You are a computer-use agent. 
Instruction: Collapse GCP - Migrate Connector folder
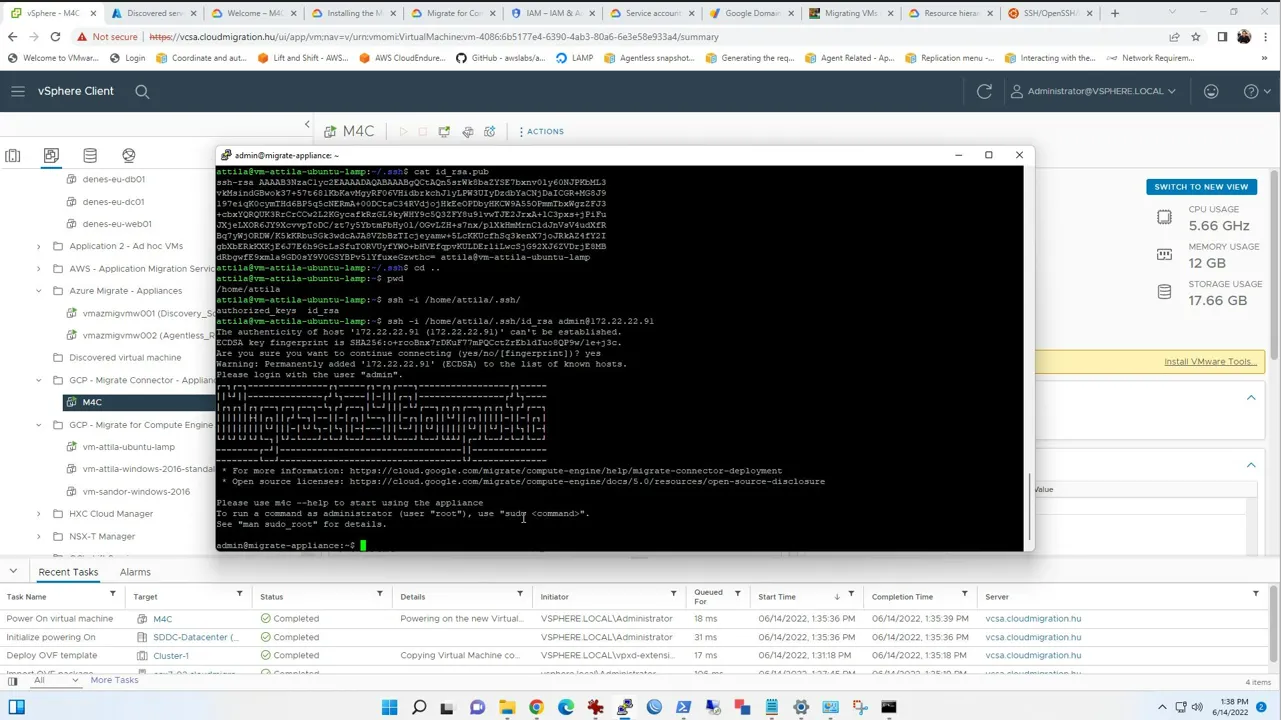(x=39, y=380)
